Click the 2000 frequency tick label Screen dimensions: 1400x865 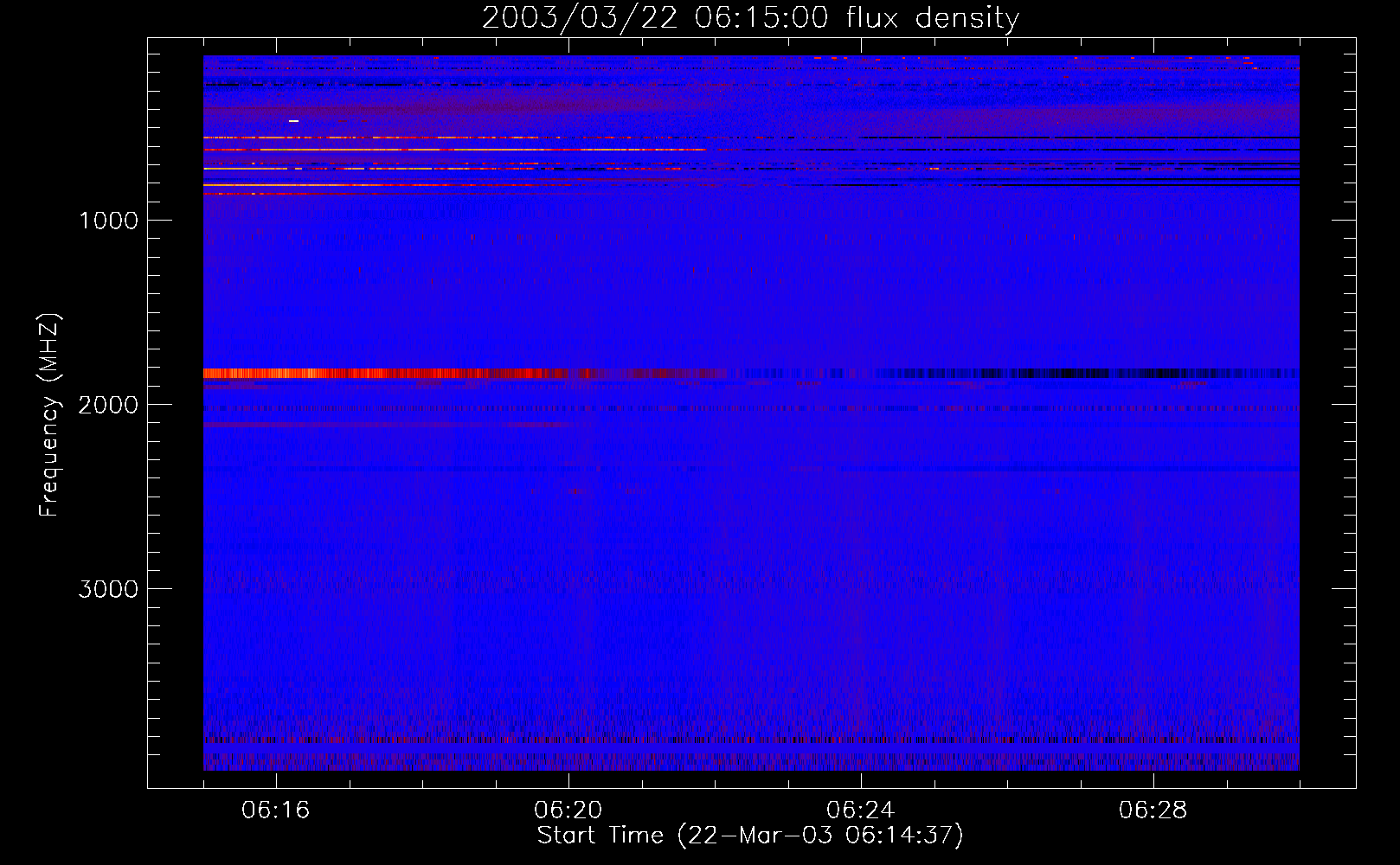coord(108,405)
